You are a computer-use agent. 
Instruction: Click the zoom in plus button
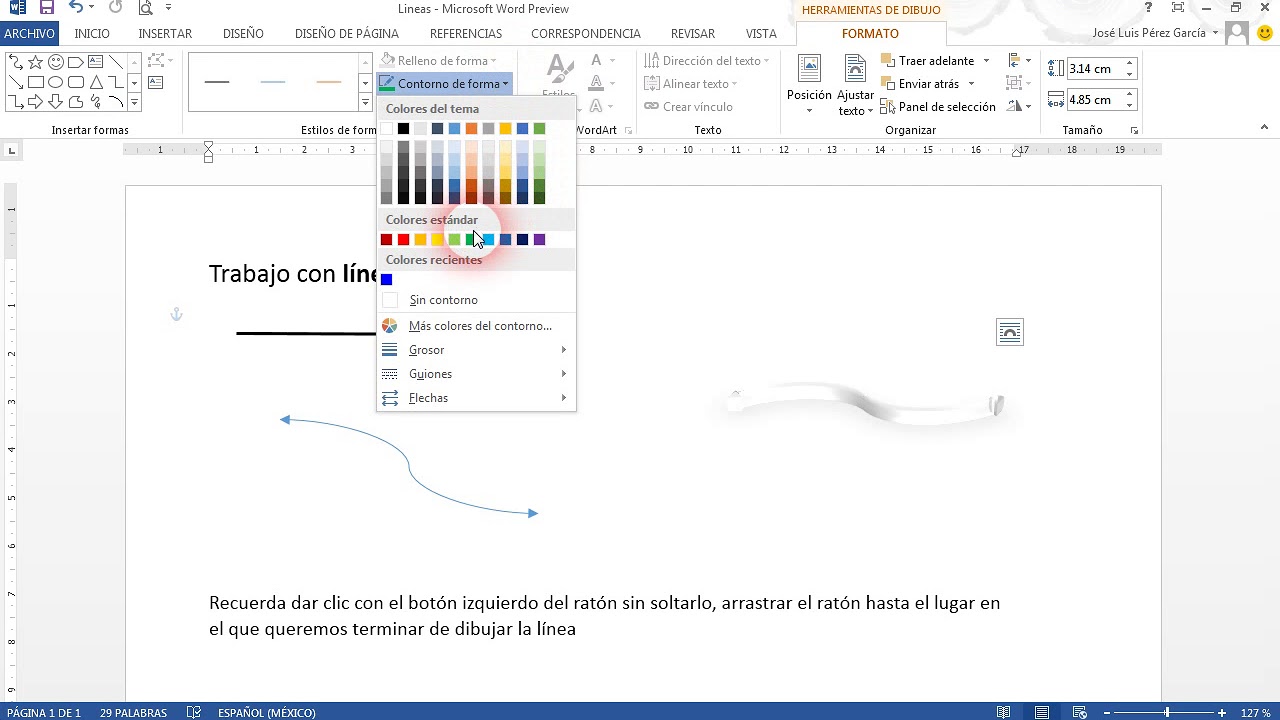(1221, 712)
